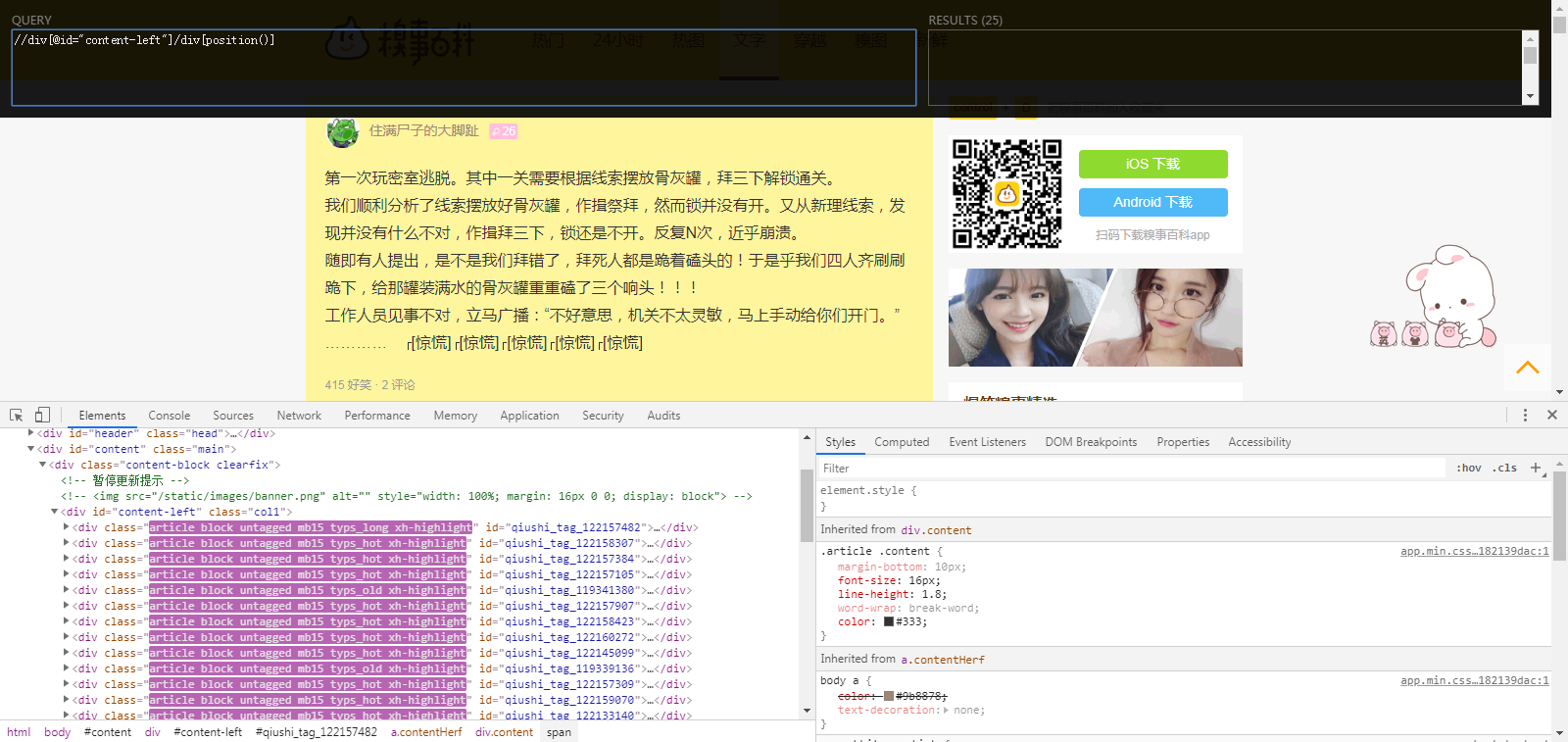Toggle the device toolbar icon
The width and height of the screenshot is (1568, 742).
[x=42, y=415]
